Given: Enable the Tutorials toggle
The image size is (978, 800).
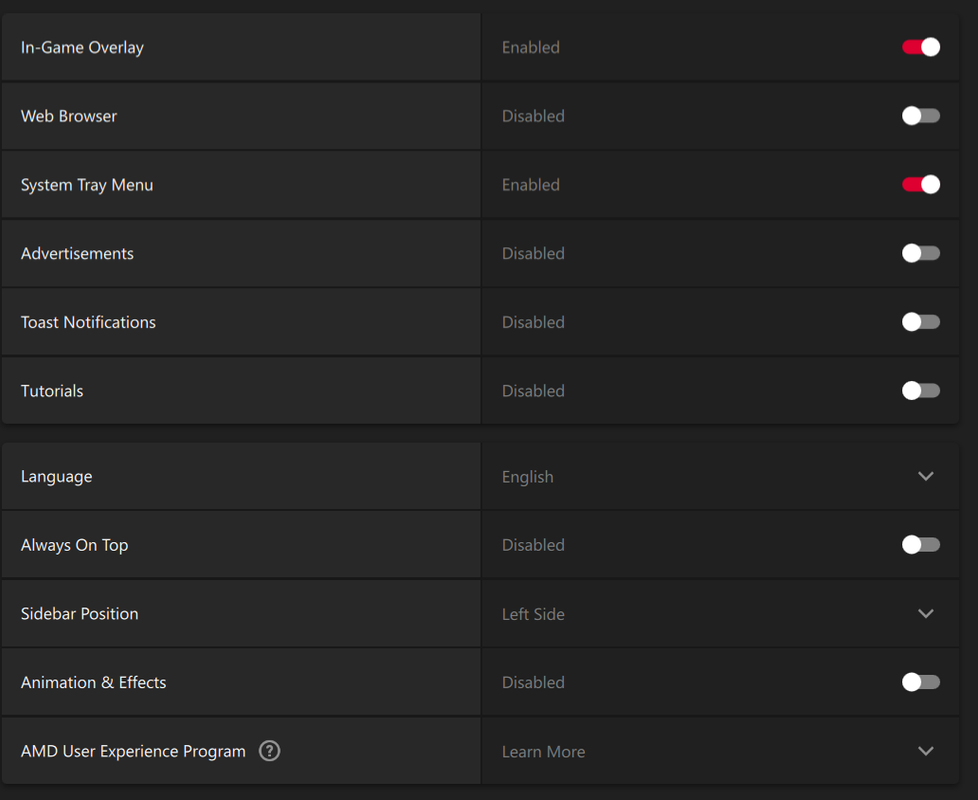Looking at the screenshot, I should coord(921,391).
